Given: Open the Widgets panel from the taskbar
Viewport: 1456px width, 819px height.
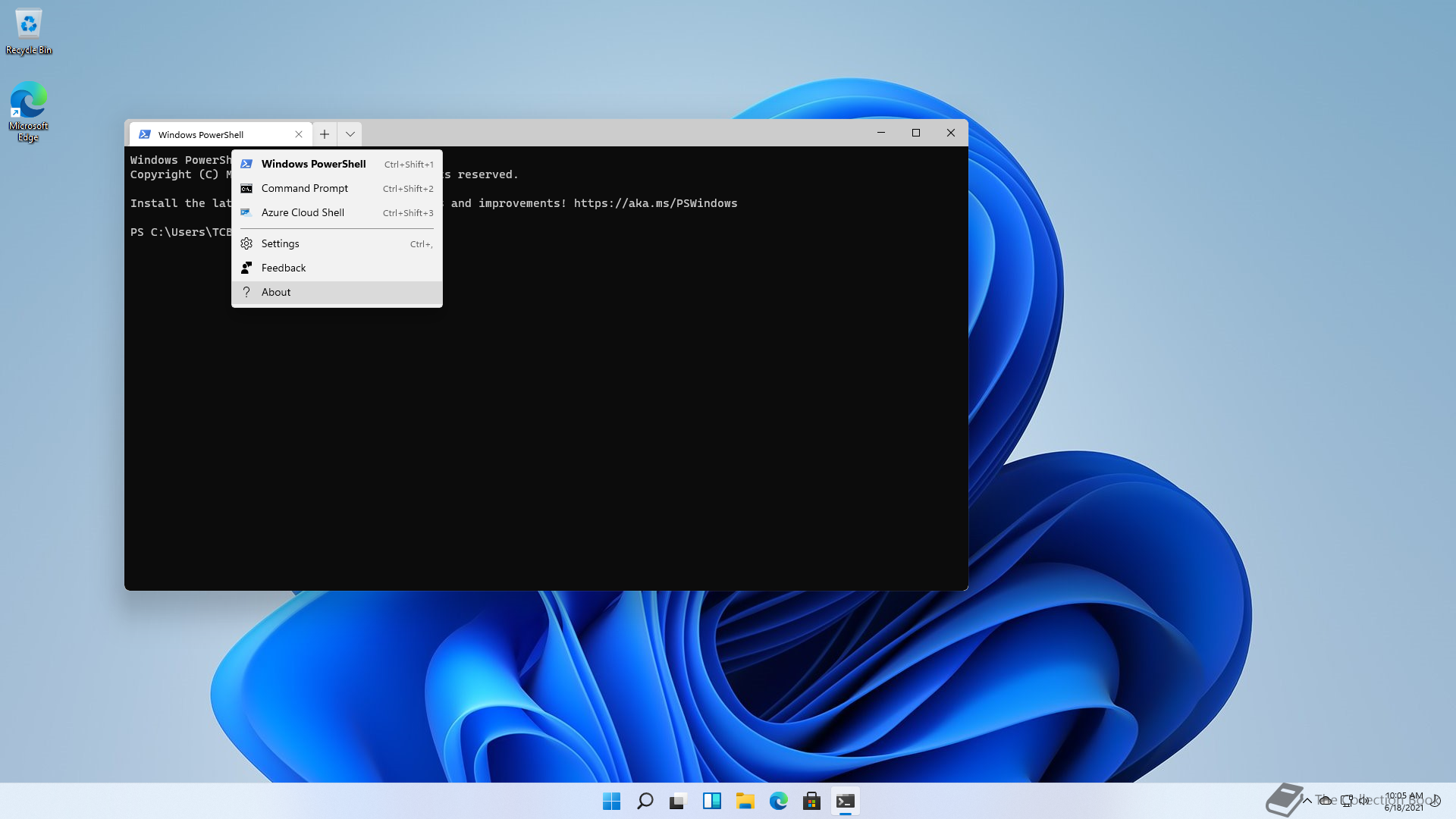Looking at the screenshot, I should 711,801.
